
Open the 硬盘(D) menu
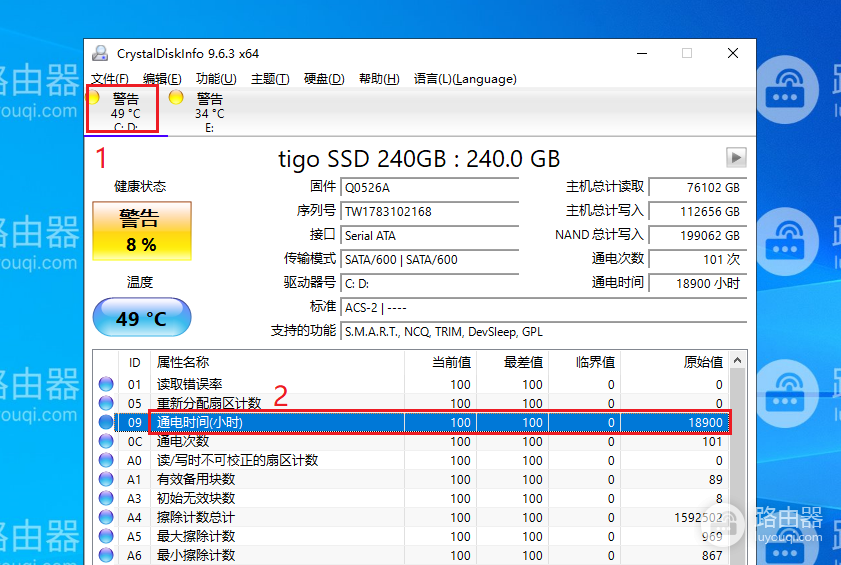[x=324, y=79]
